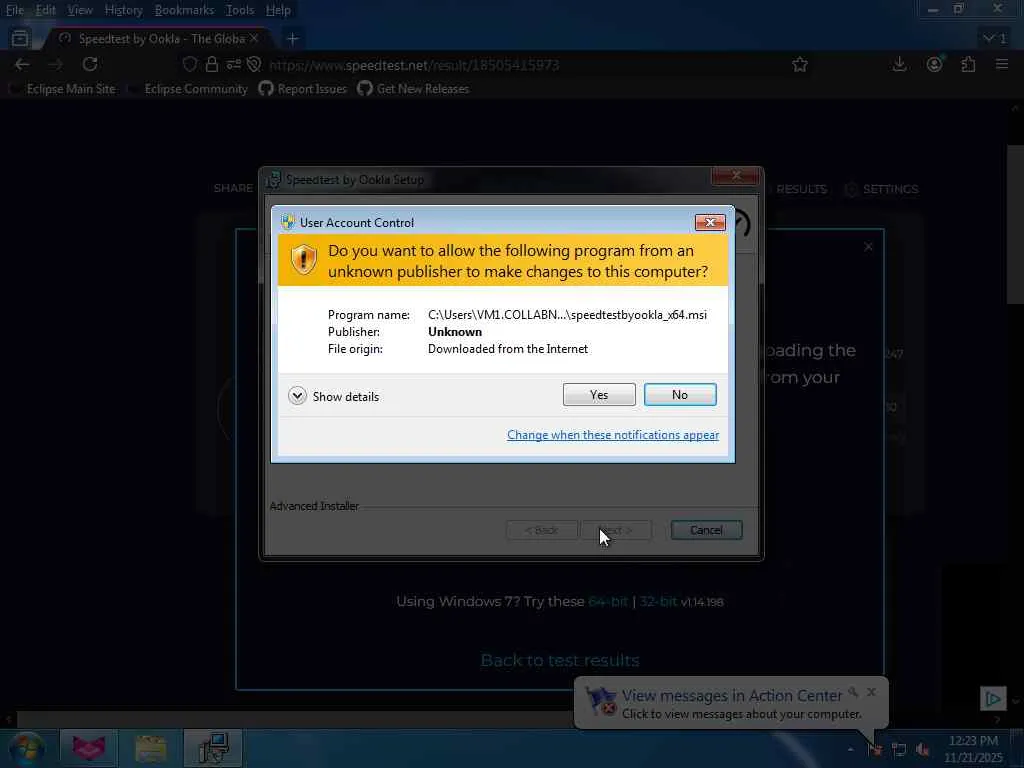Image resolution: width=1024 pixels, height=768 pixels.
Task: Open the installer setup taskbar icon
Action: (213, 748)
